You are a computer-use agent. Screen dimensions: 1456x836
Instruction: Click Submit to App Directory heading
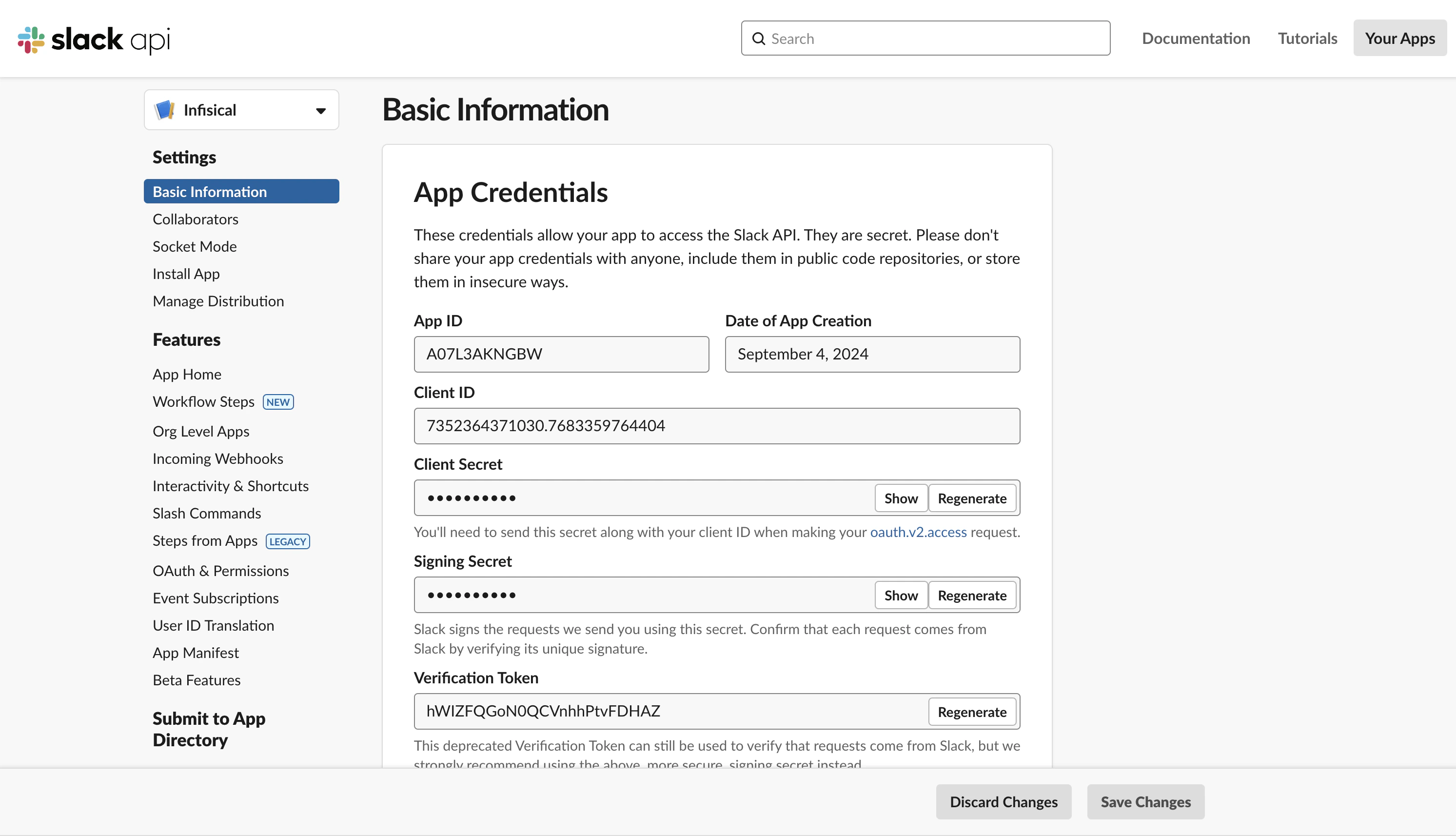(x=209, y=729)
